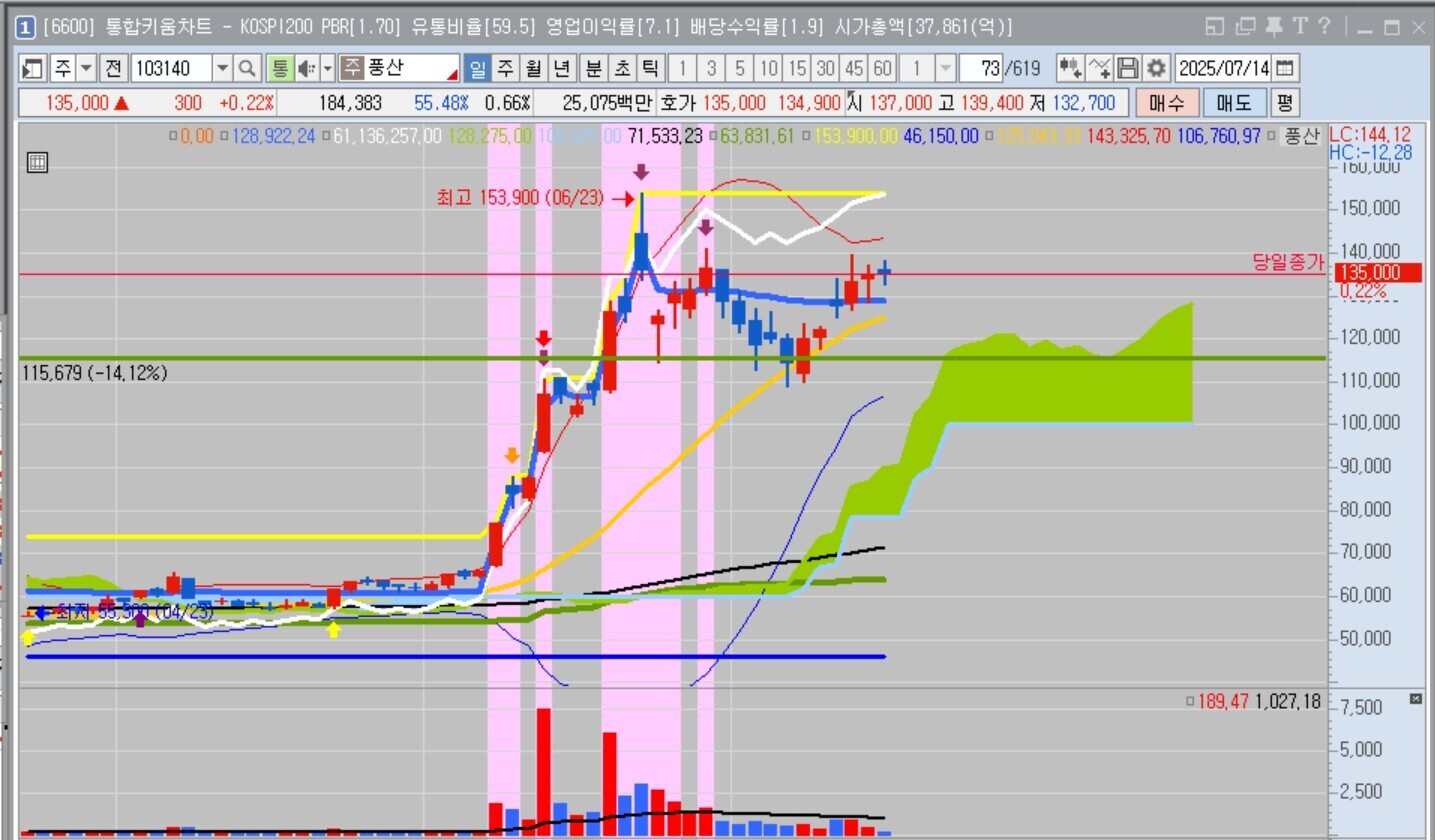
Task: Select the 3 interval button
Action: 711,68
